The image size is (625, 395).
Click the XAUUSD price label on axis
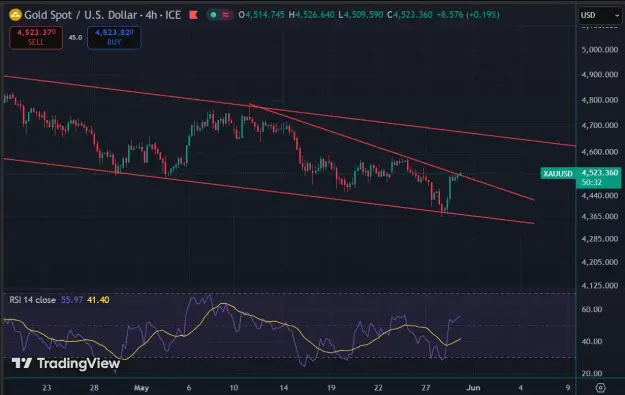coord(558,173)
